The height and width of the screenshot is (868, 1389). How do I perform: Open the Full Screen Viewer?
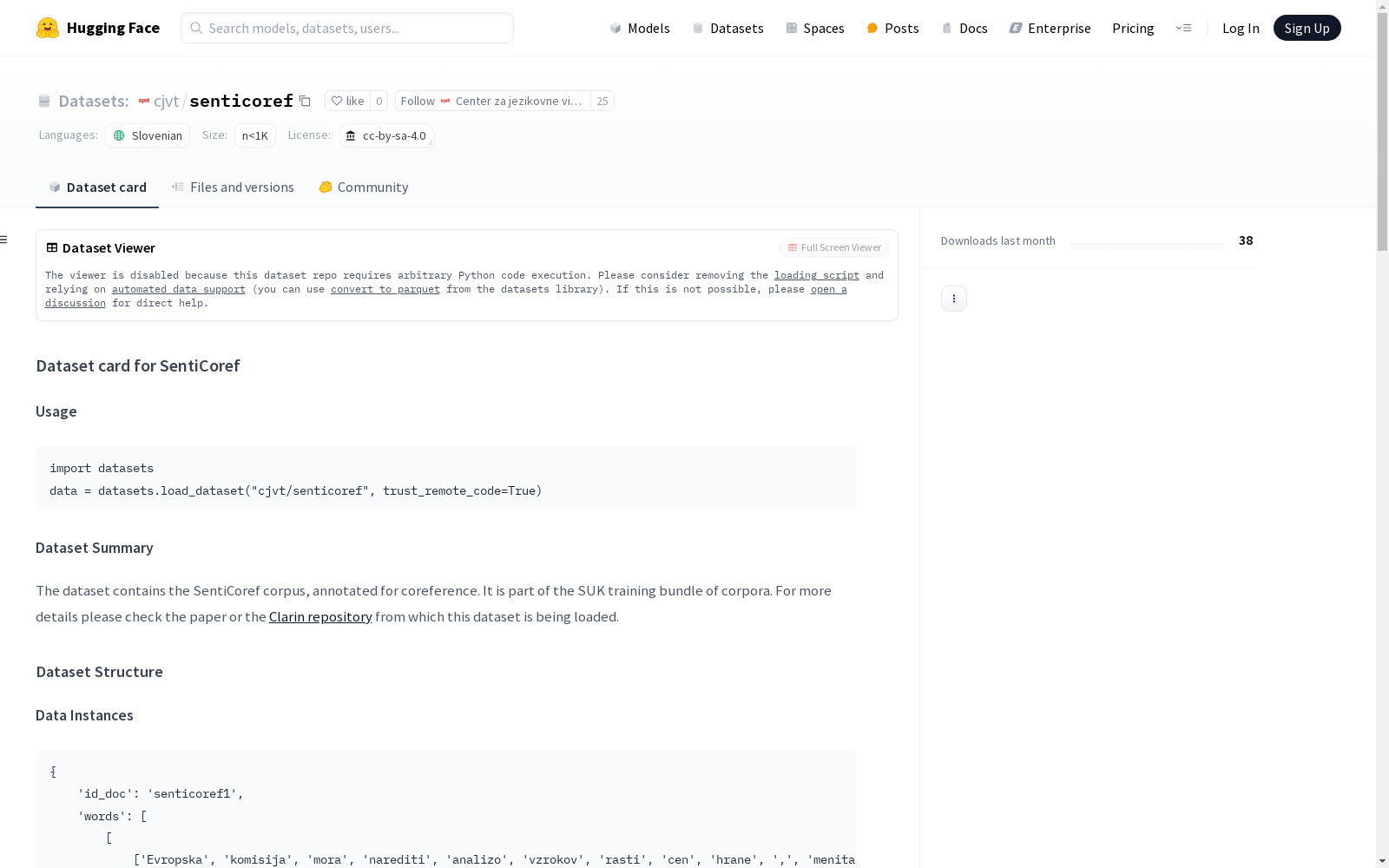click(x=834, y=247)
